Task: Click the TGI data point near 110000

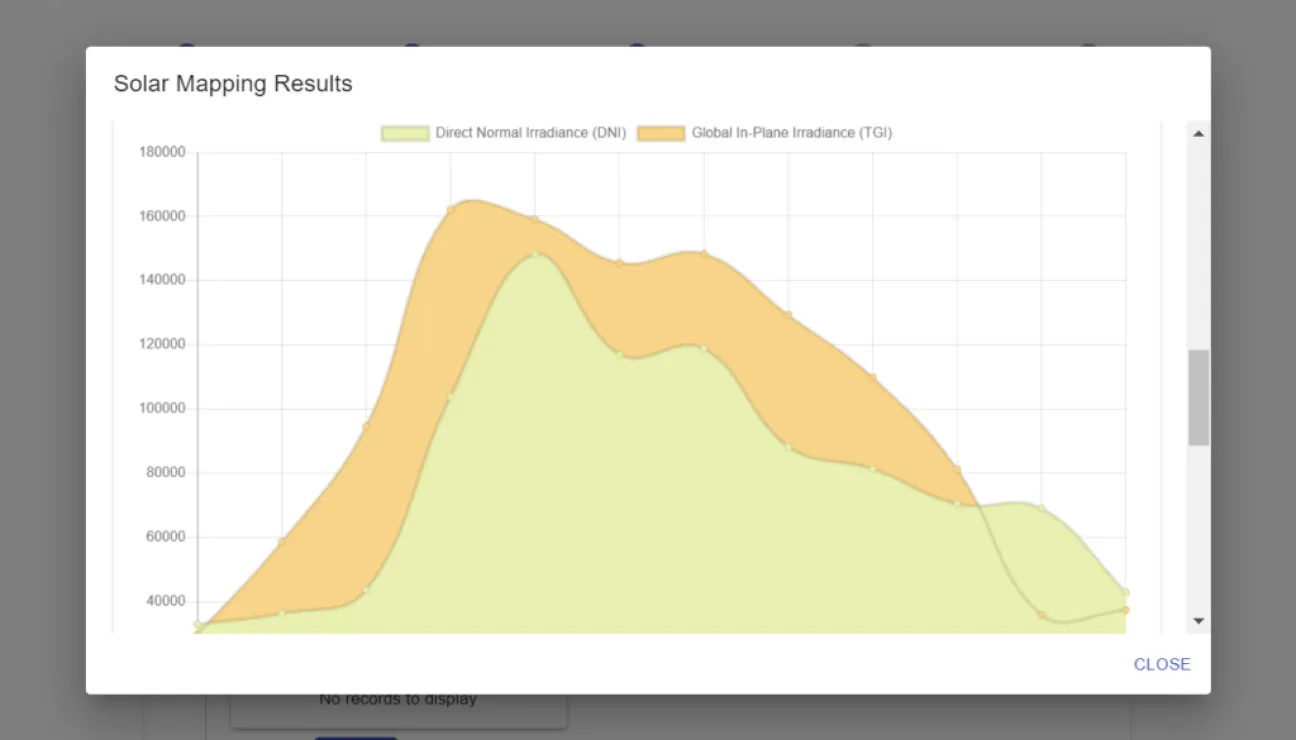Action: click(873, 377)
